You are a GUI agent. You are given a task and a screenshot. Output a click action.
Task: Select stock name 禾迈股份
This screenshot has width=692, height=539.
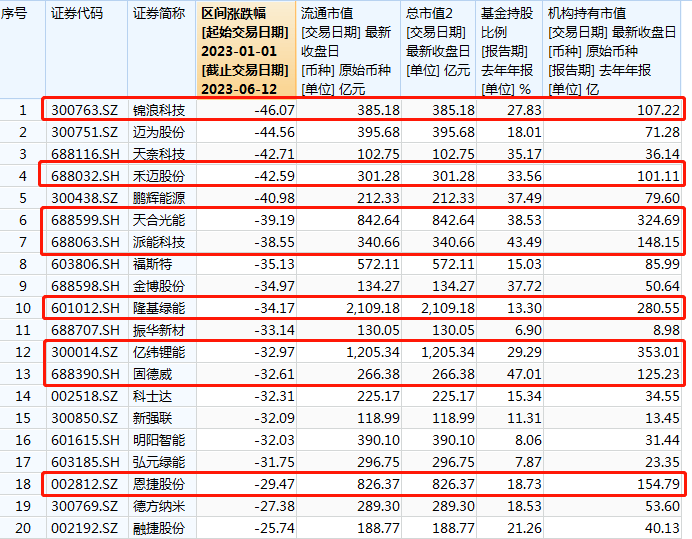coord(159,176)
